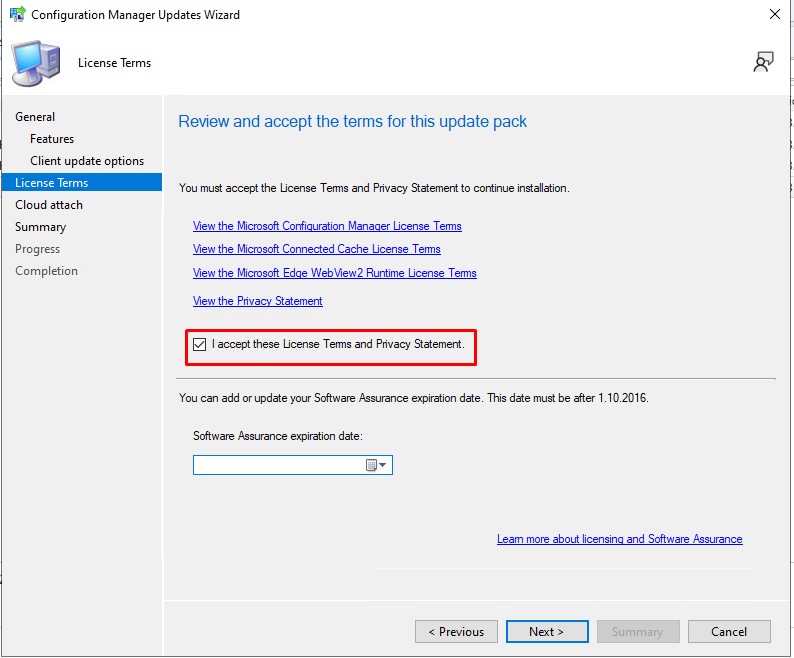
Task: Go to Features step in sidebar
Action: point(52,139)
